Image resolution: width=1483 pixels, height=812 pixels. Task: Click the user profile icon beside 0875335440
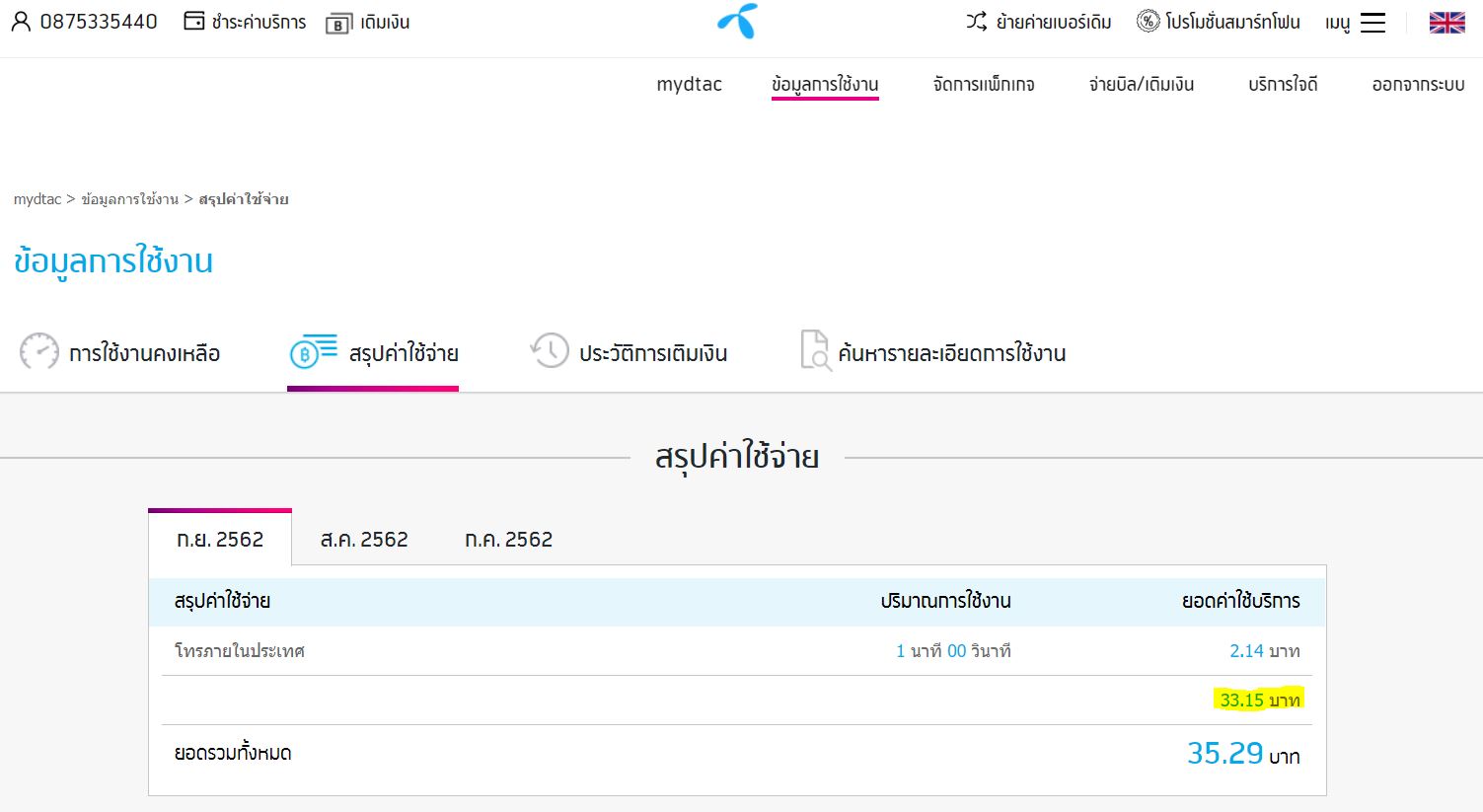(21, 22)
